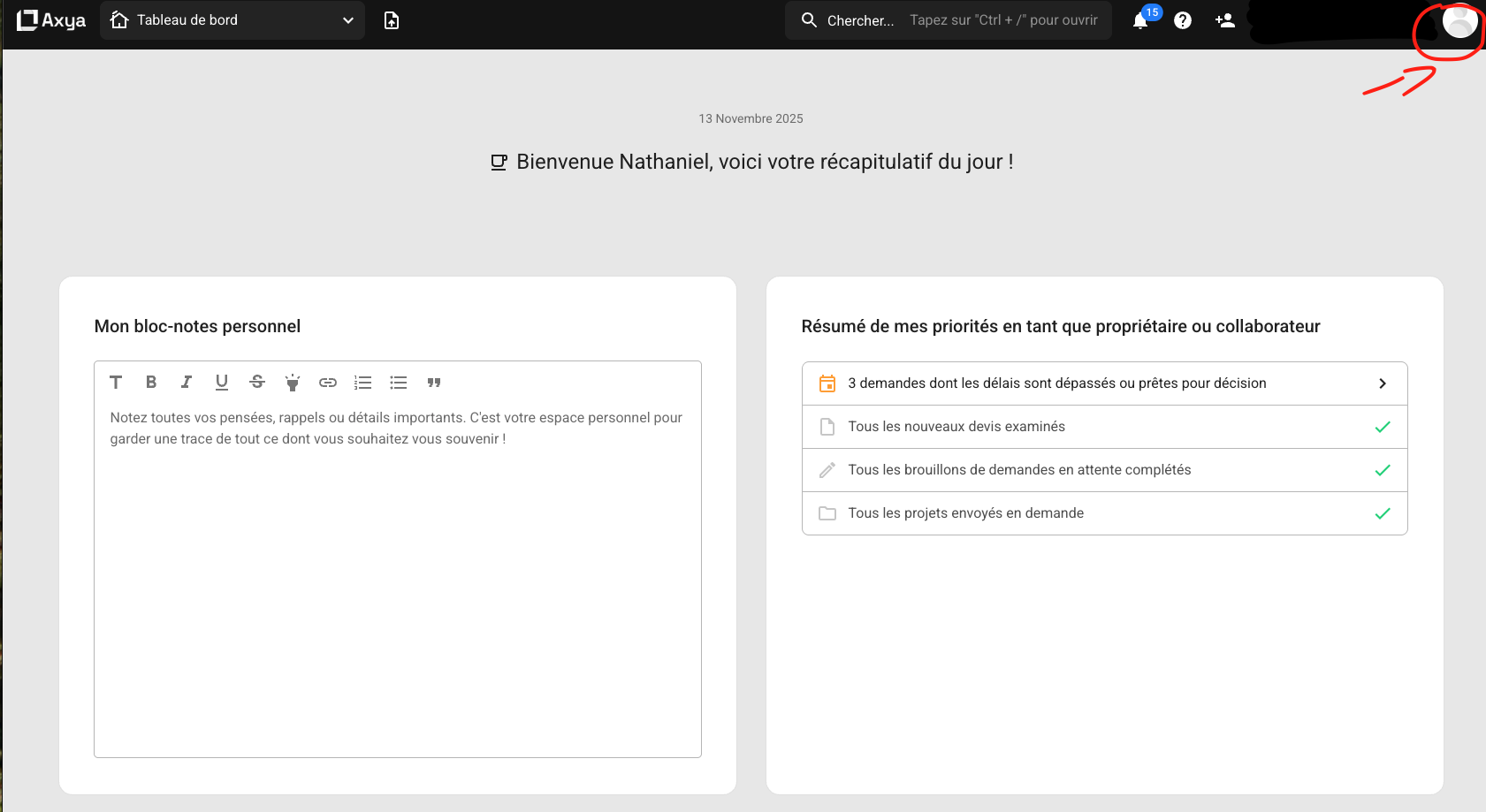Insert a numbered list
Screen dimensions: 1486x812
(363, 383)
